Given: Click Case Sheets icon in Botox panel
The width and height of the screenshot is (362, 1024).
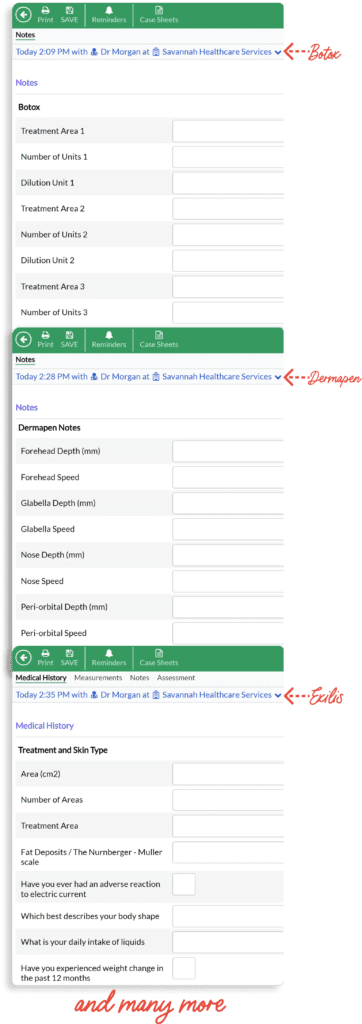Looking at the screenshot, I should (x=159, y=14).
